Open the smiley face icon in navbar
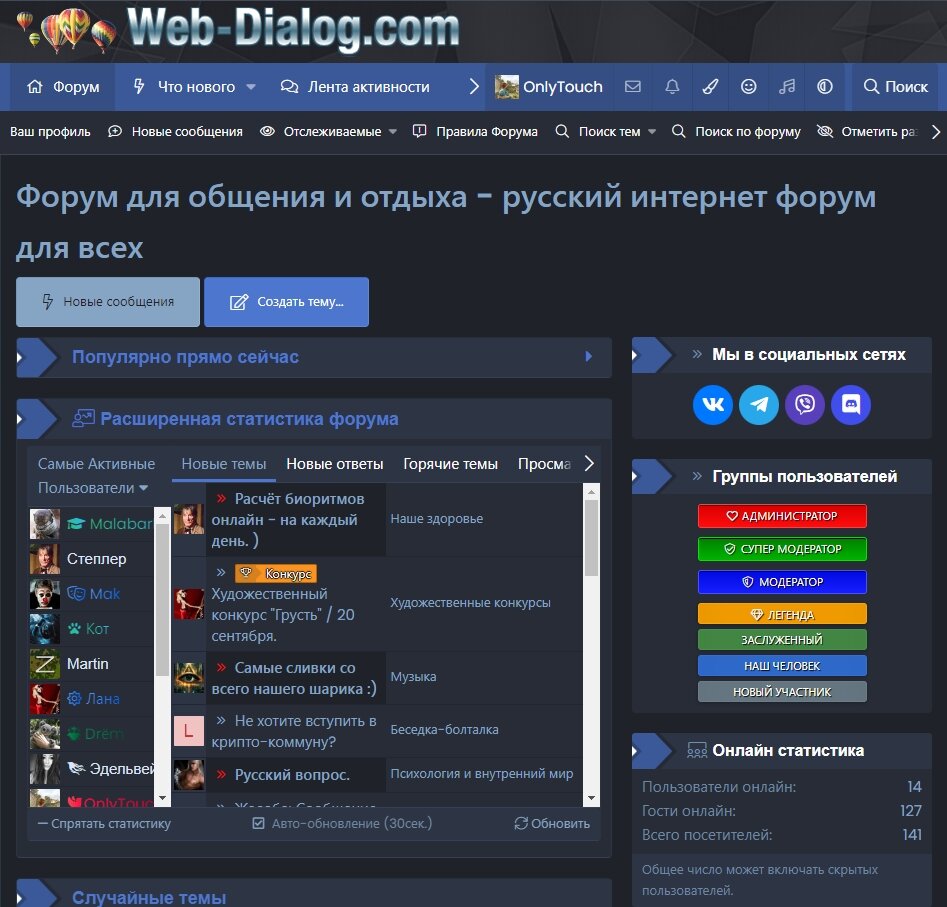Screen dimensions: 947x907 pyautogui.click(x=748, y=86)
